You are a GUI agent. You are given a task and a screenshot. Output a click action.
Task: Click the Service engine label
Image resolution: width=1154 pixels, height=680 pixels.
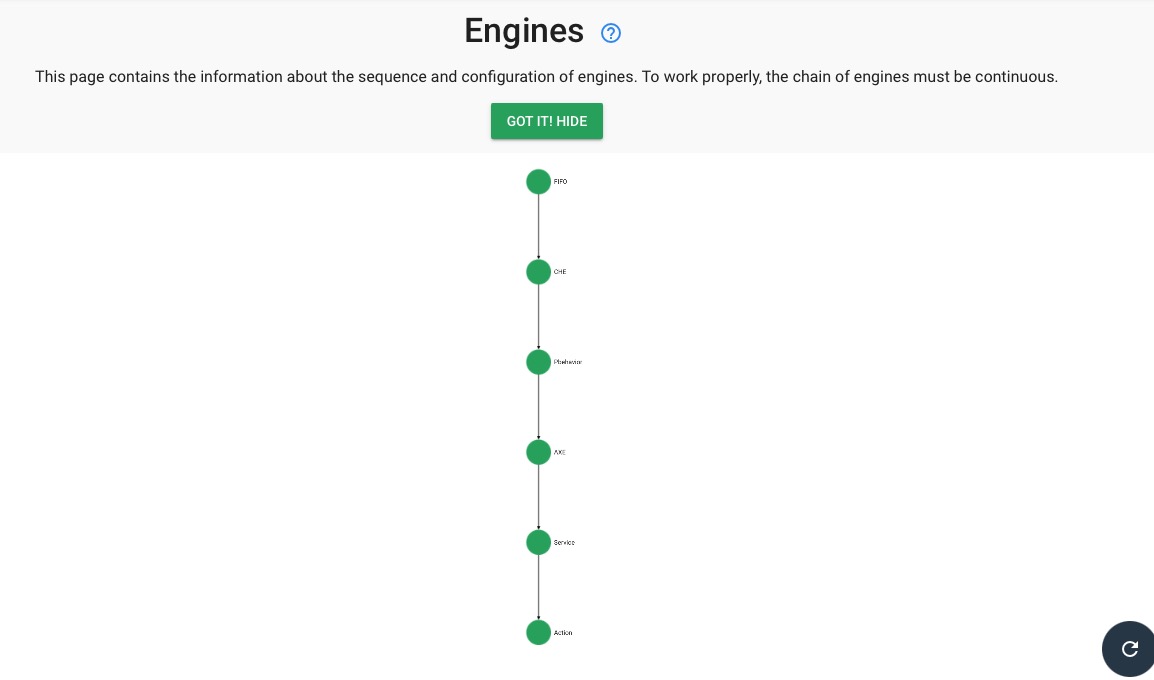[564, 542]
